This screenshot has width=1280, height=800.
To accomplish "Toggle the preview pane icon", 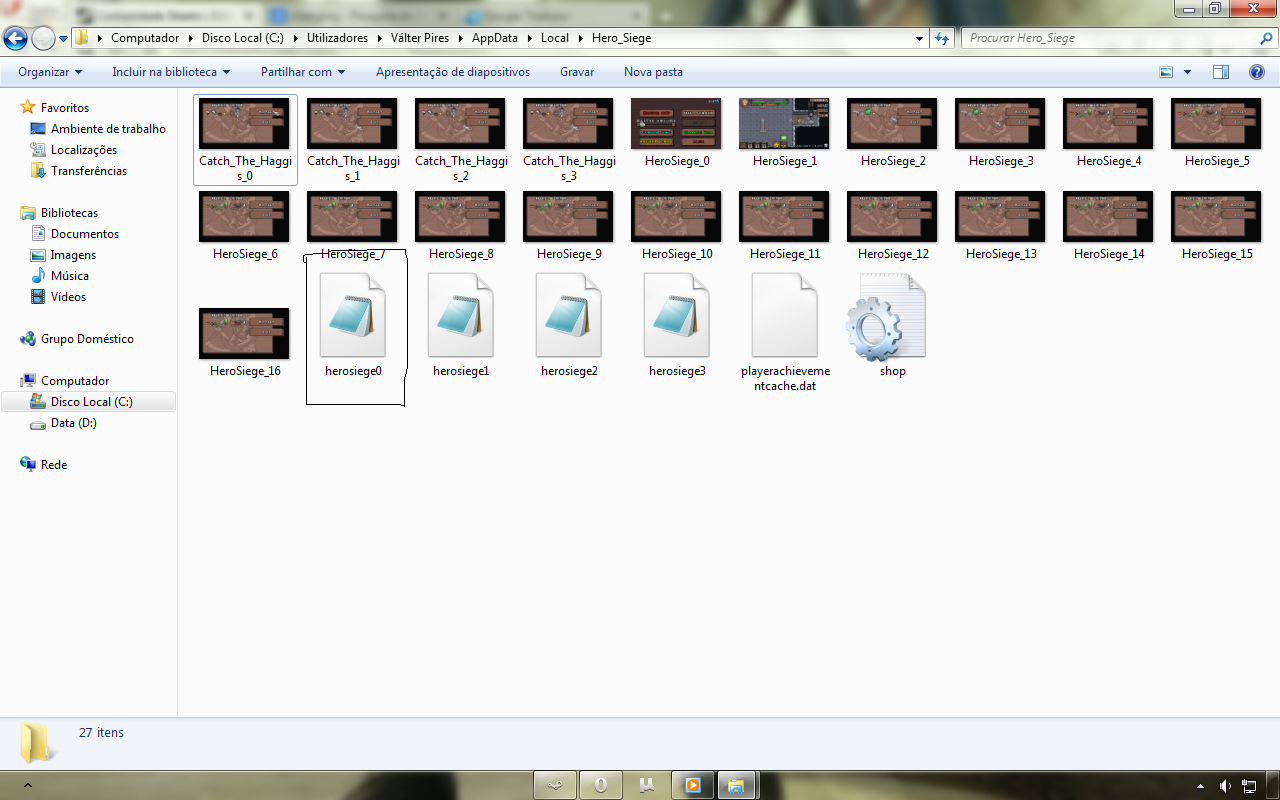I will click(x=1220, y=72).
